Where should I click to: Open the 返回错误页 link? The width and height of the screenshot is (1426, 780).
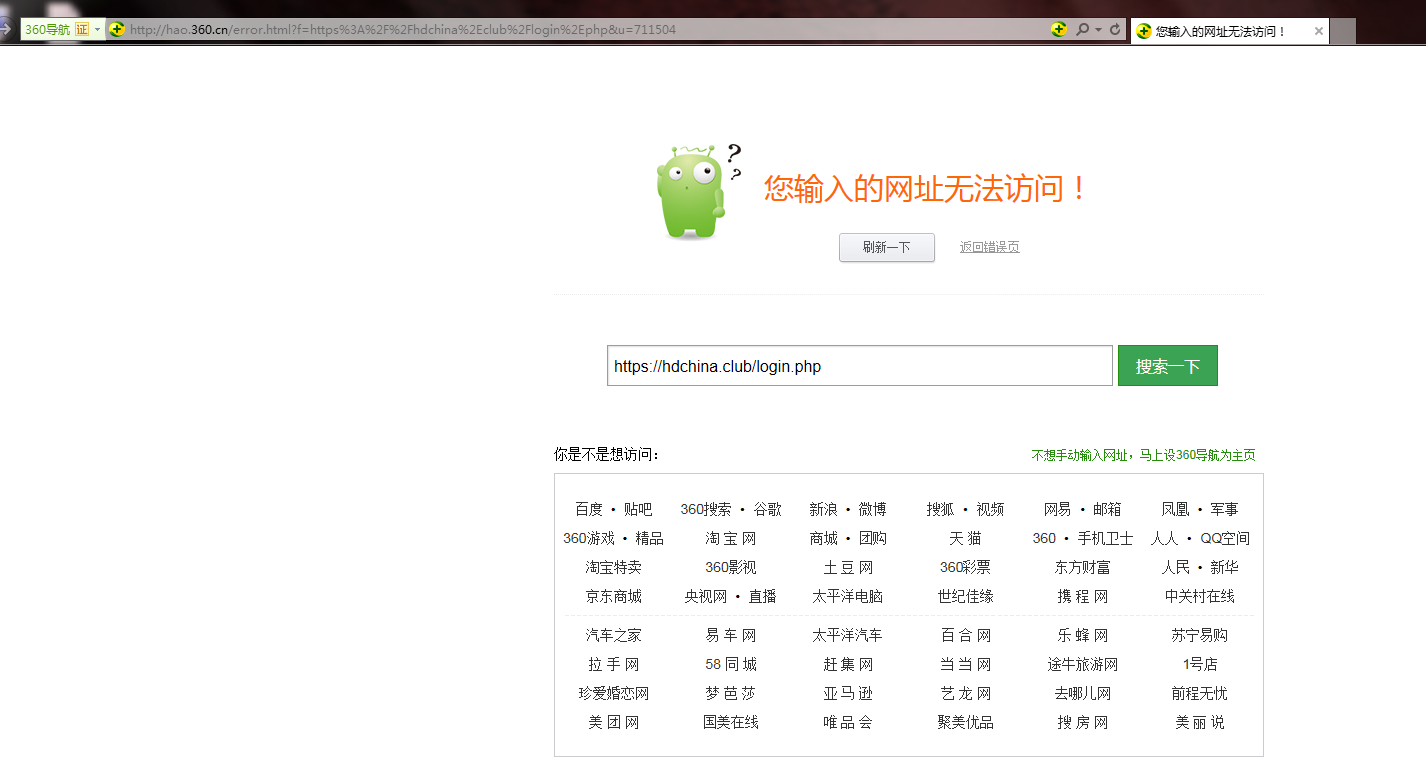(990, 248)
